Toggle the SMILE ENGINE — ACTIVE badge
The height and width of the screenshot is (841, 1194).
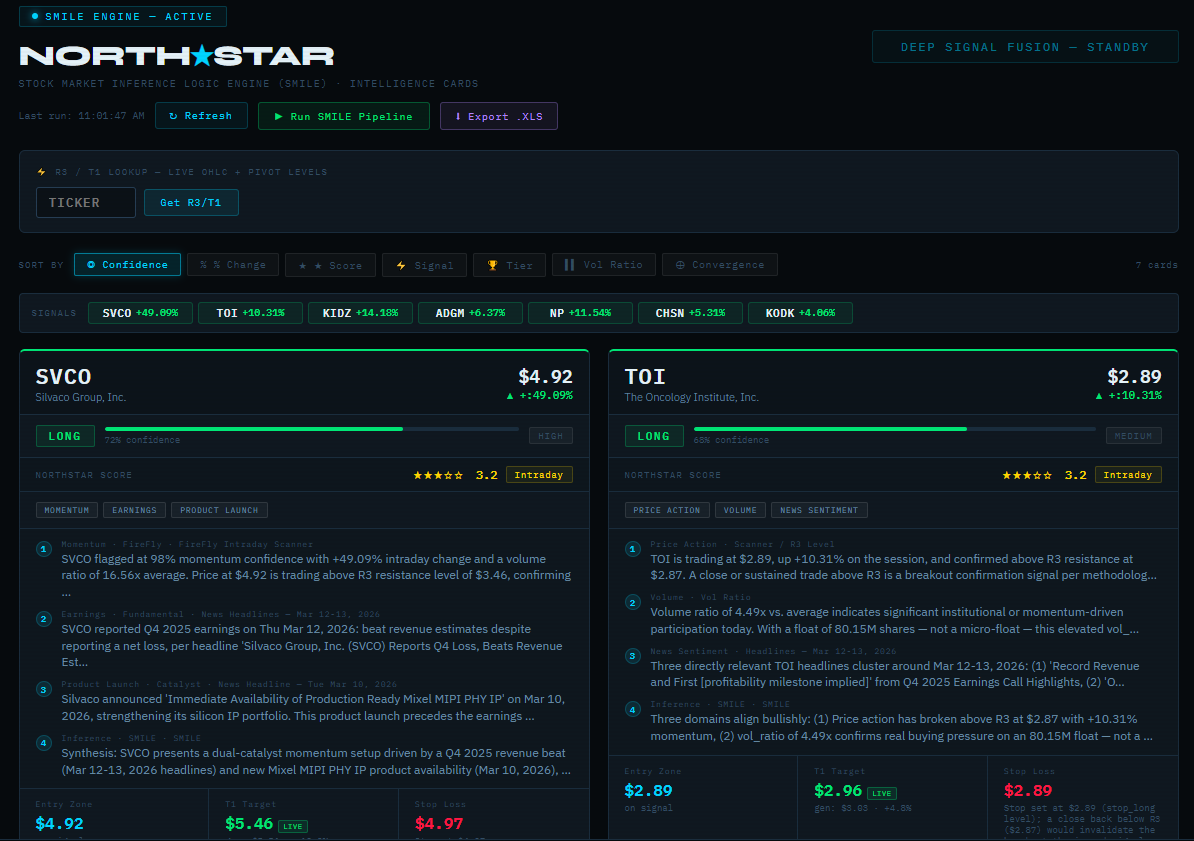(122, 16)
